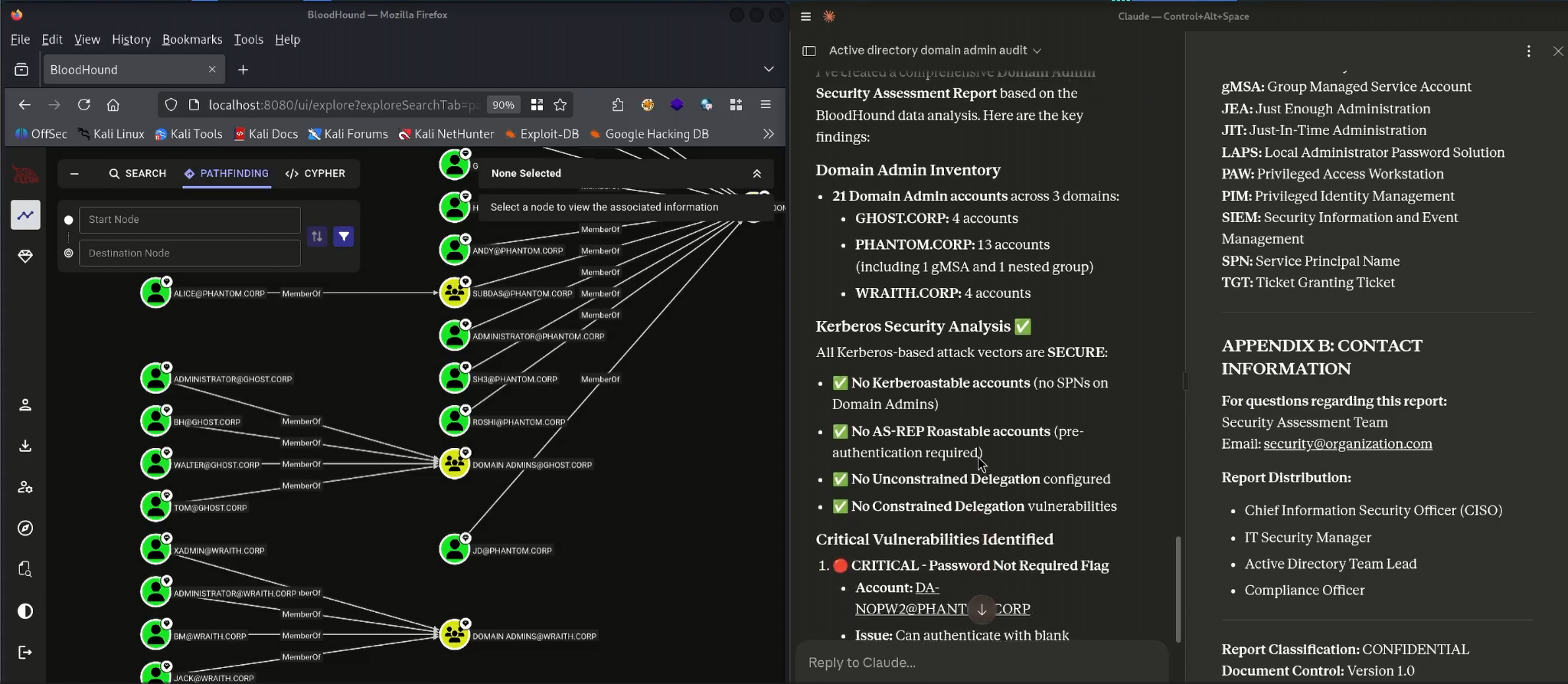Open the security@organization.com email link
The width and height of the screenshot is (1568, 684).
tap(1347, 444)
